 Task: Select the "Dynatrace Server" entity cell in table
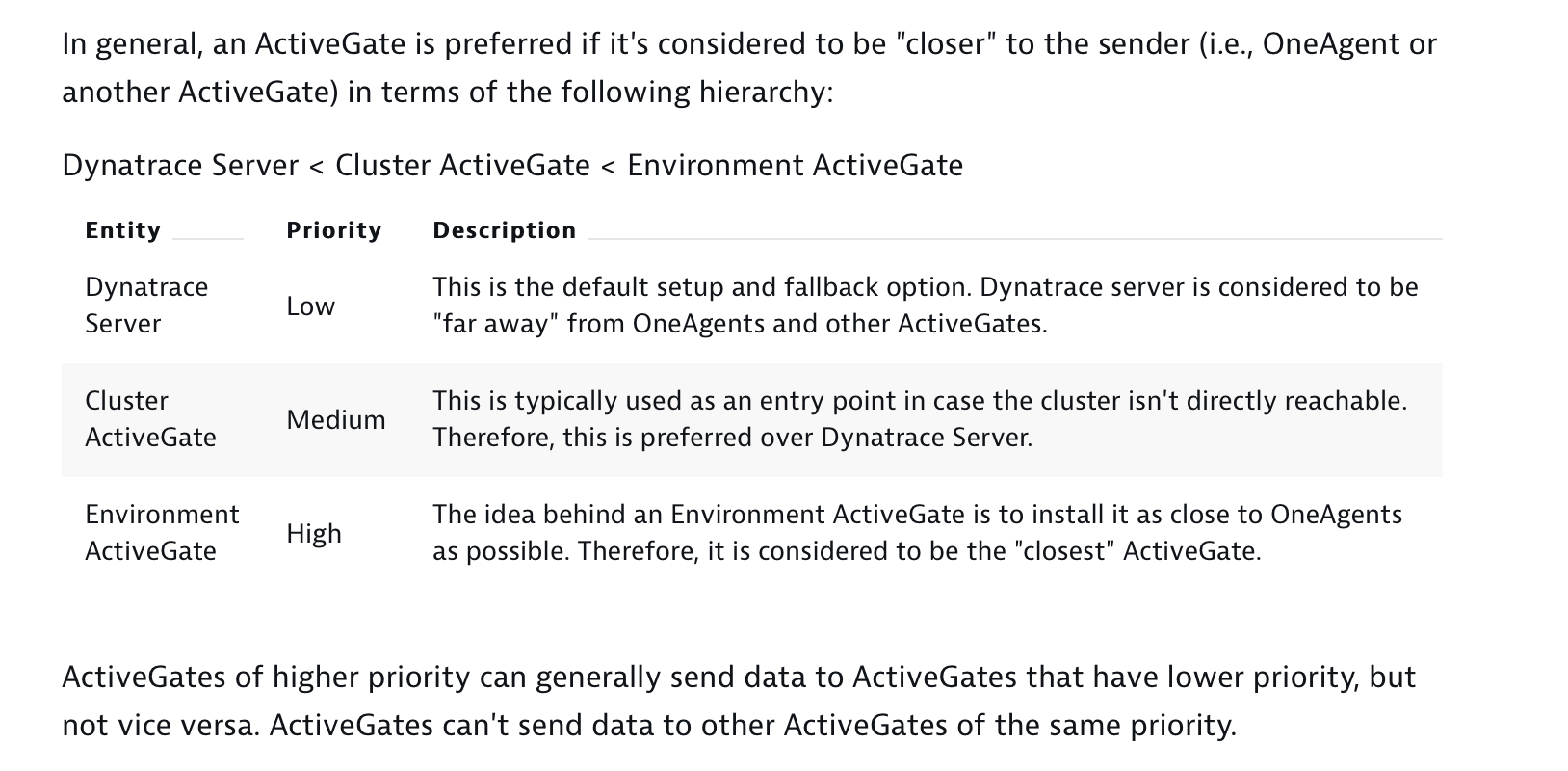146,305
